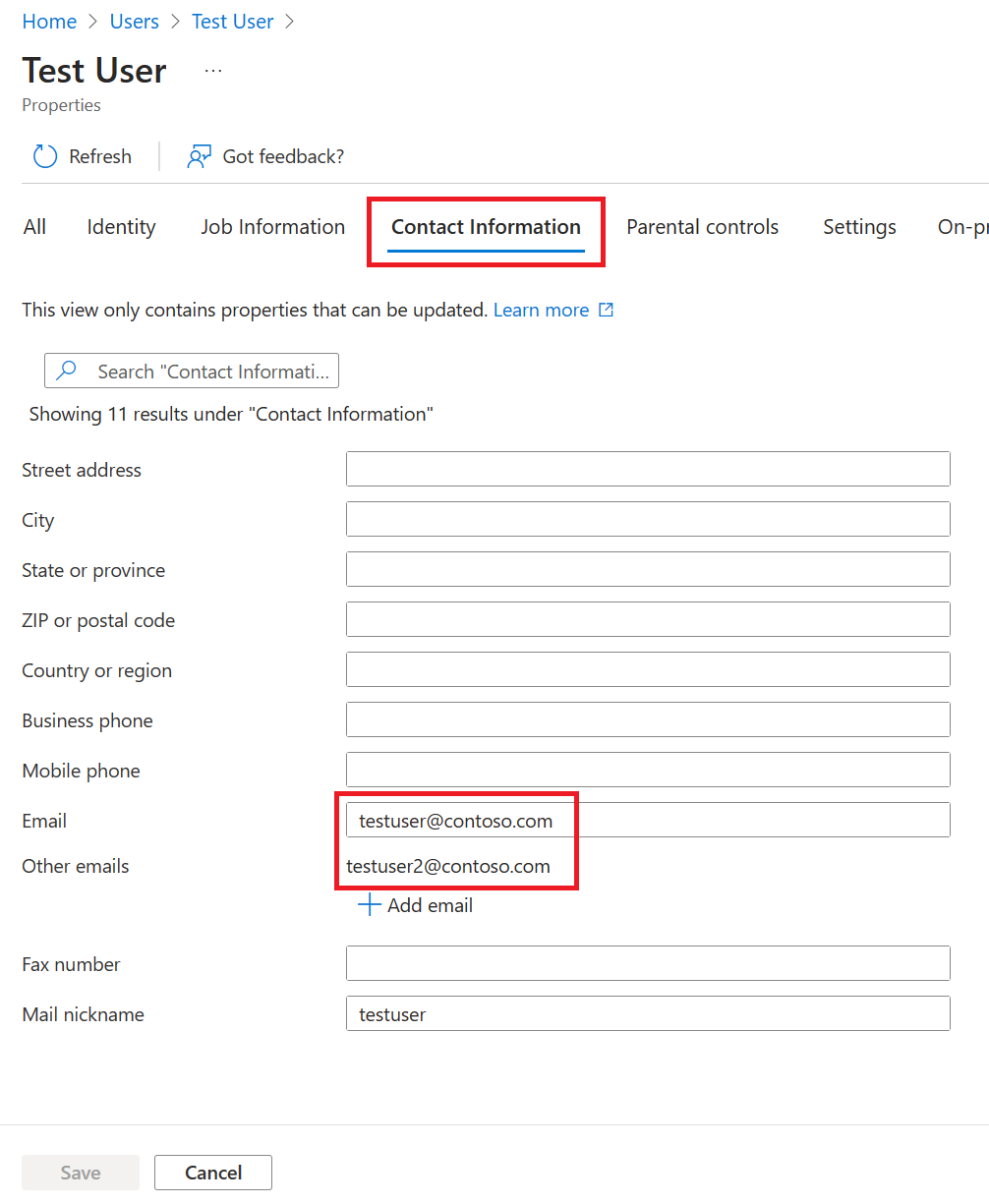Click the Mail nickname field
Viewport: 989px width, 1204px height.
tap(648, 1013)
